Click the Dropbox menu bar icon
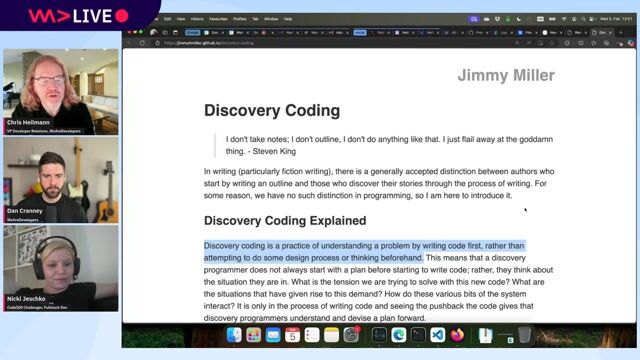Viewport: 640px width, 360px height. point(498,19)
